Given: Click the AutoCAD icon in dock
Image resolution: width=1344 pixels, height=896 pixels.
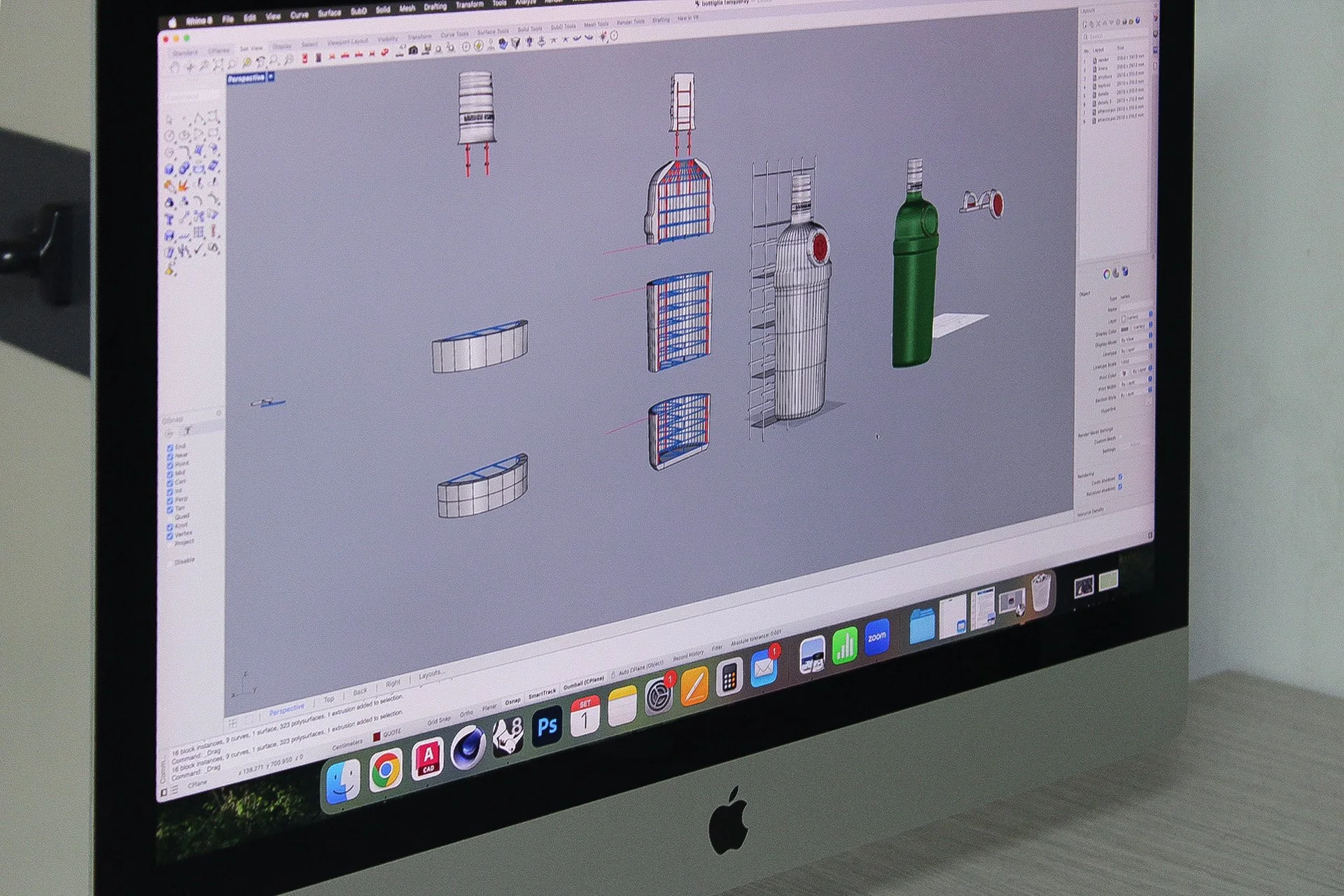Looking at the screenshot, I should [x=428, y=758].
